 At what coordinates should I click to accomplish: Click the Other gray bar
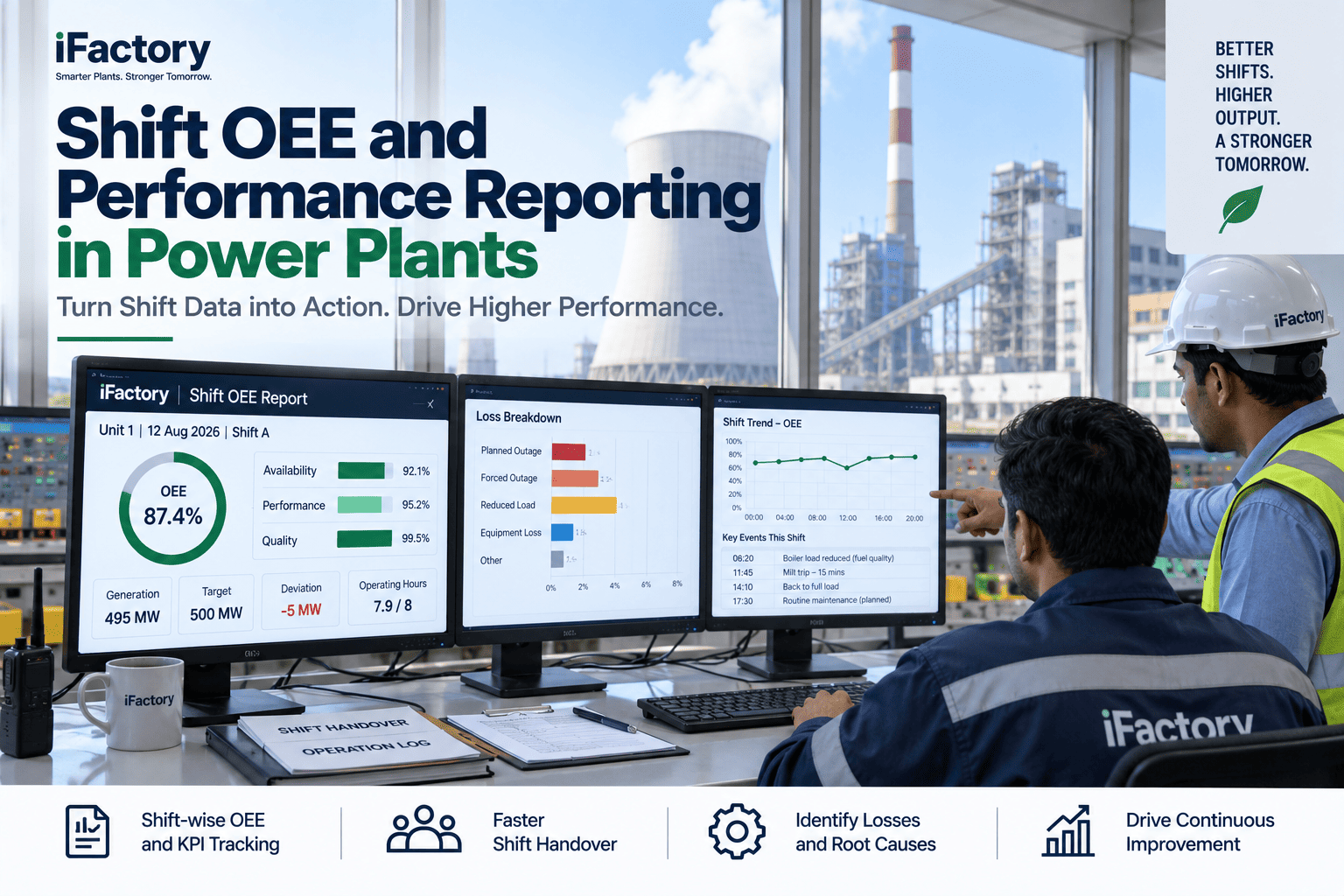(557, 559)
